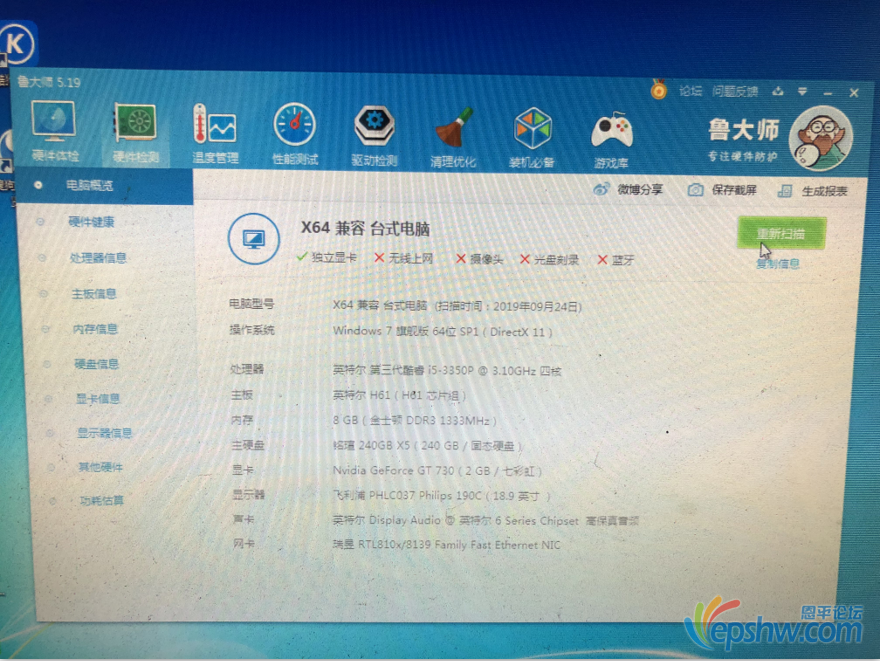Click the 摄像头 feature indicator
Viewport: 880px width, 661px height.
point(480,259)
